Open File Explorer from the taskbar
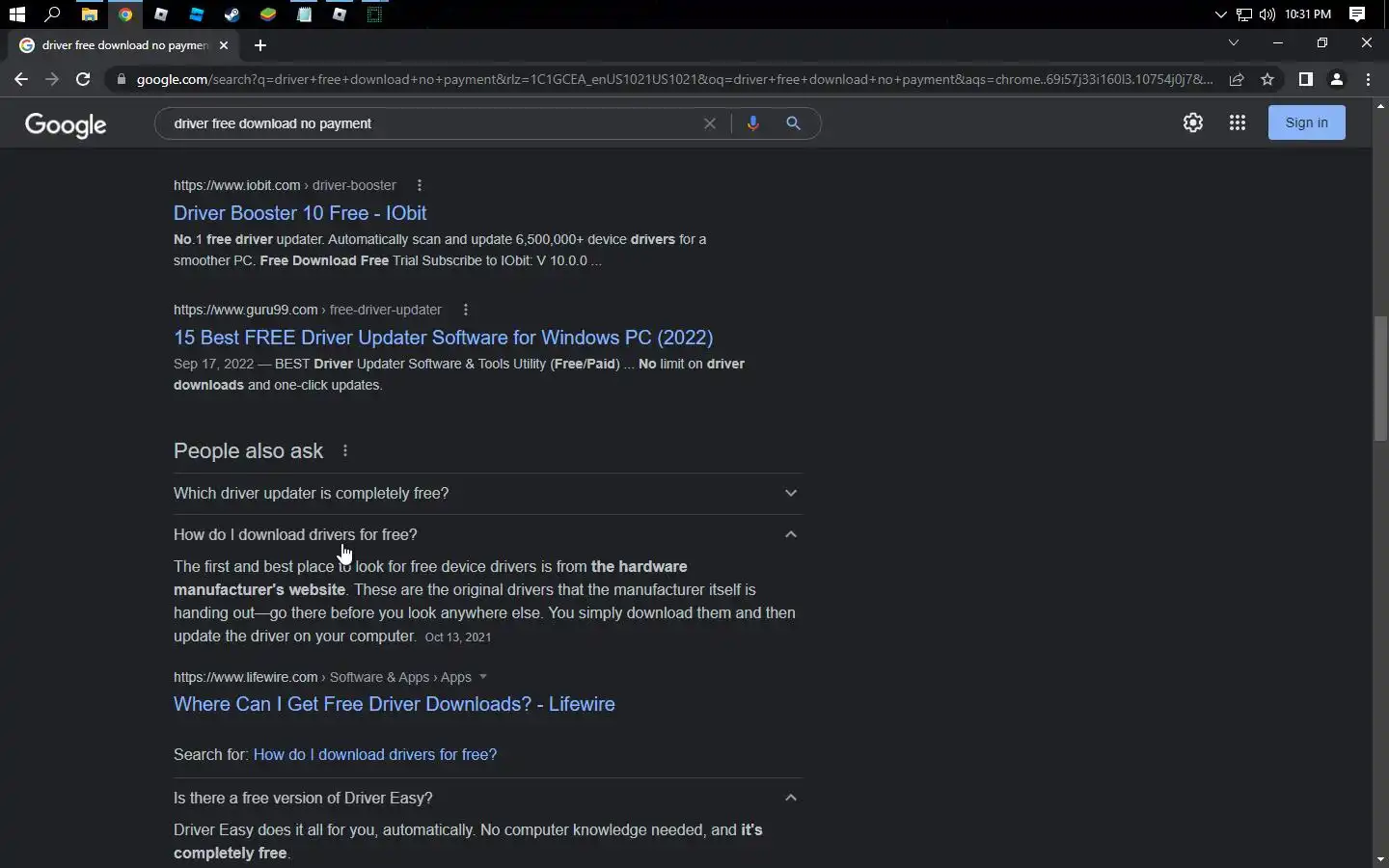Screen dimensions: 1389x868 point(89,14)
